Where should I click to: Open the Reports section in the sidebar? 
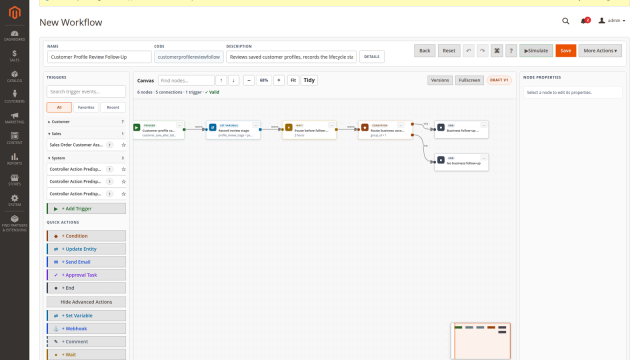14,159
